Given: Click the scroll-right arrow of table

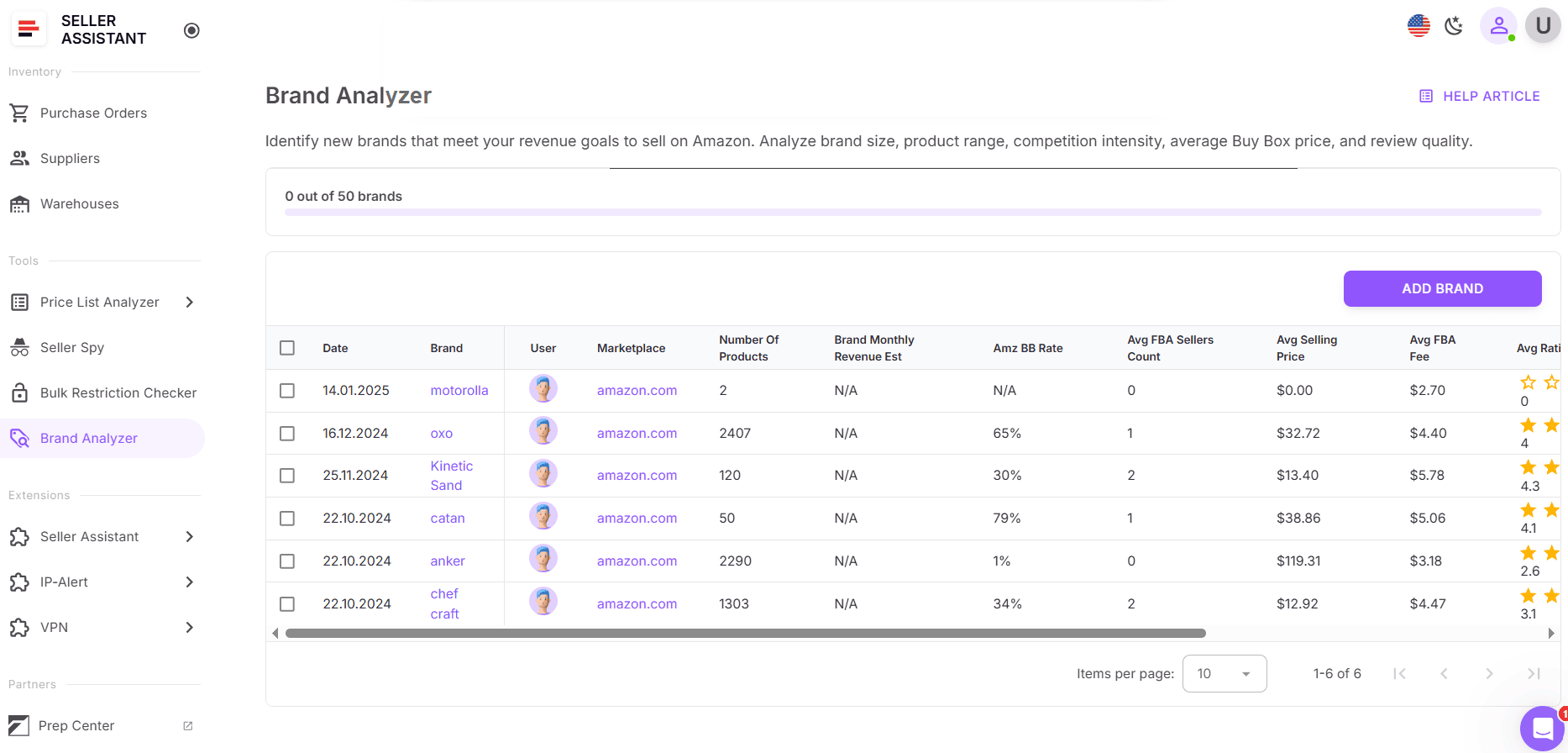Looking at the screenshot, I should [x=1551, y=634].
